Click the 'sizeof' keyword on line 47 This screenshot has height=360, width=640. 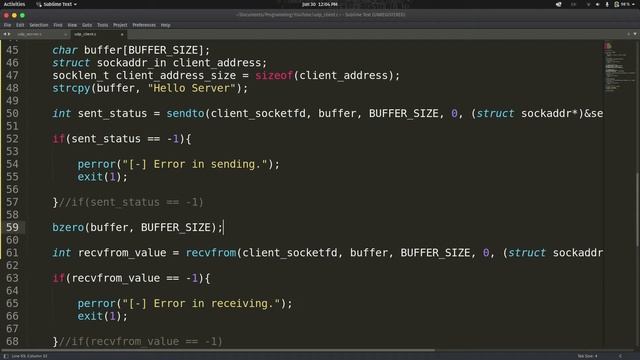tap(274, 76)
